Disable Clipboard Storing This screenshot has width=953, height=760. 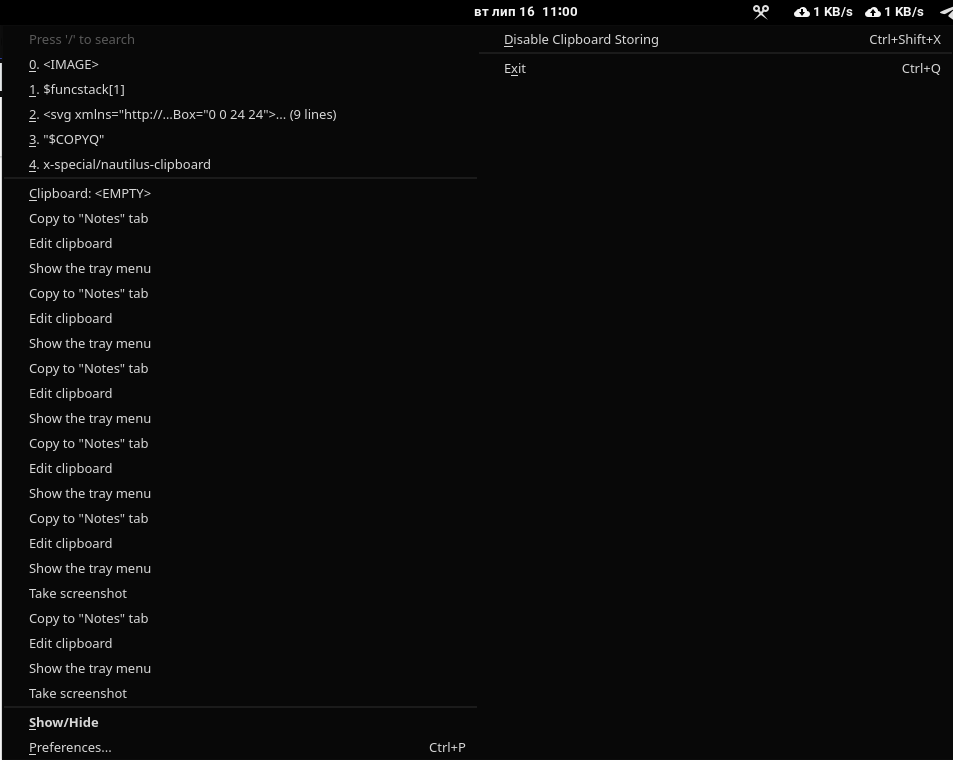click(x=581, y=39)
